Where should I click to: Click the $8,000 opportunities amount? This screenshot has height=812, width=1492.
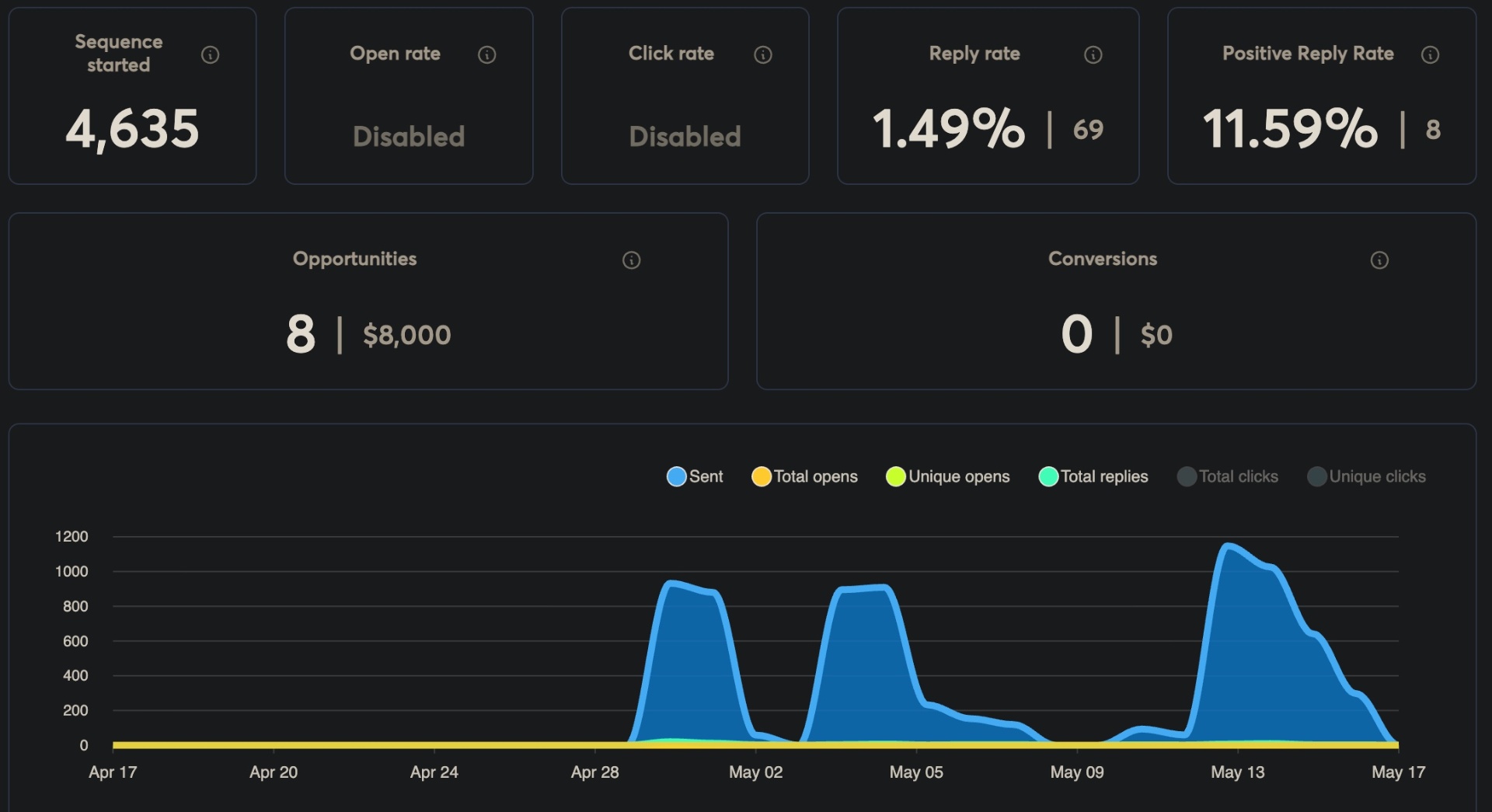407,335
